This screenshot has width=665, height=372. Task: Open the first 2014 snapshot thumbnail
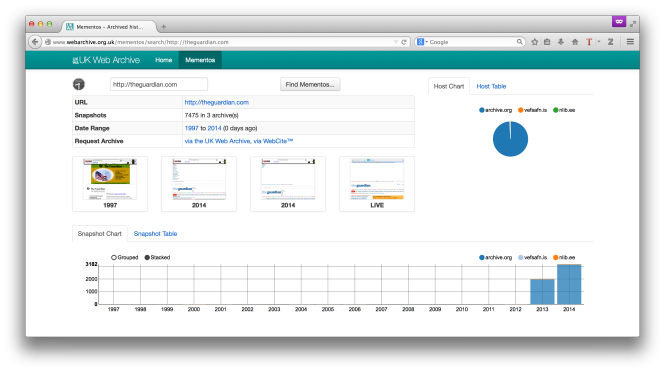point(199,184)
